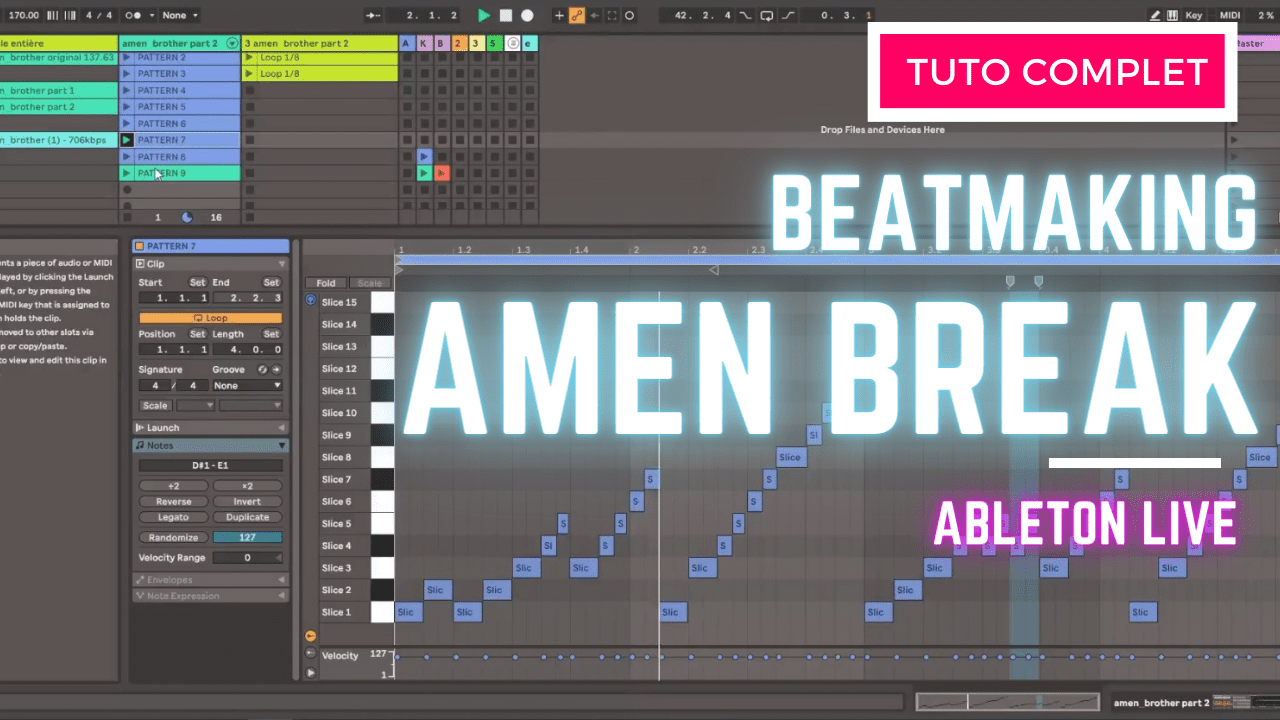1280x720 pixels.
Task: Click the Capture MIDI brackets icon
Action: [613, 16]
